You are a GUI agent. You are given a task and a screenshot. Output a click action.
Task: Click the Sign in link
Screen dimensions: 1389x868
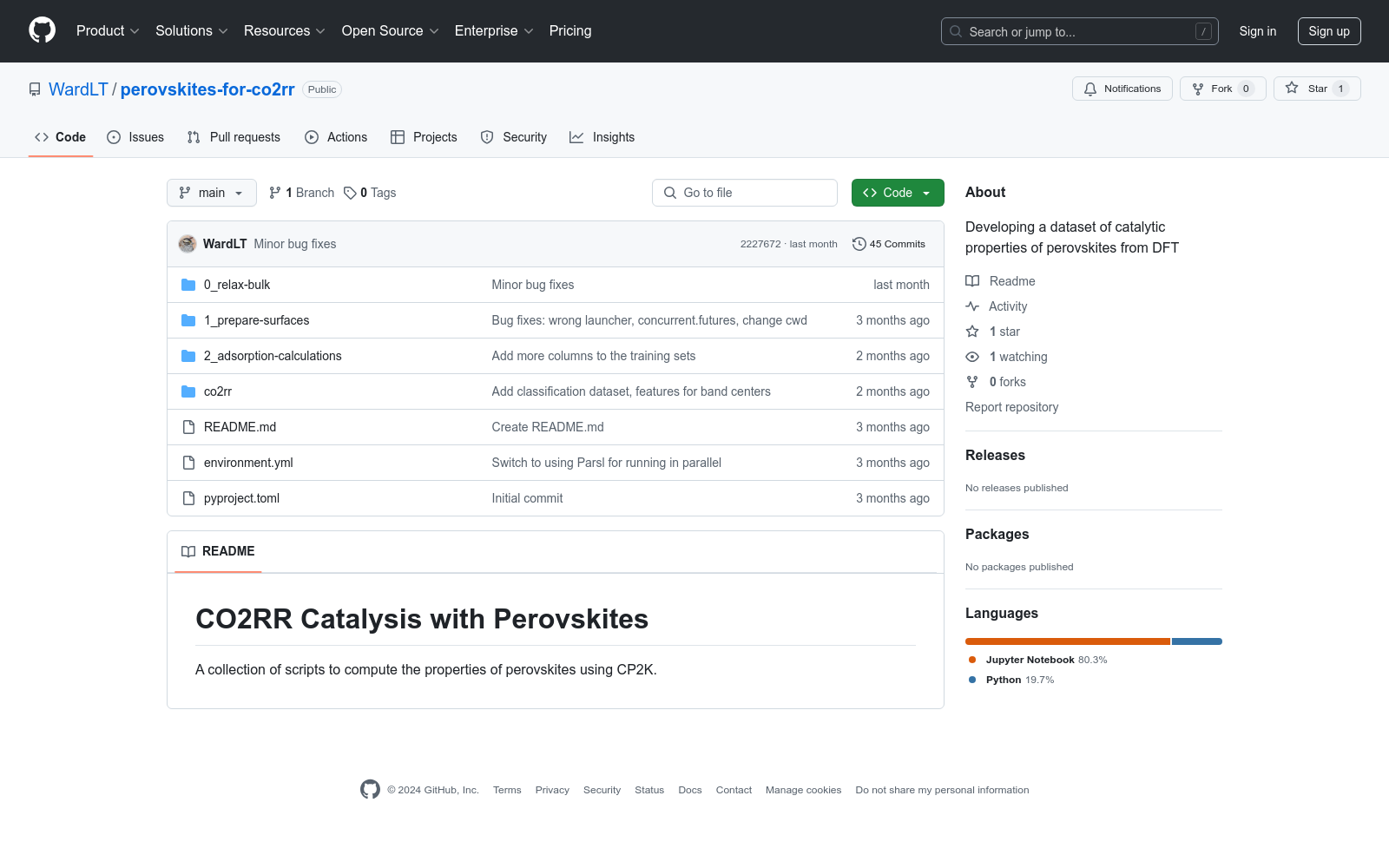pos(1258,31)
